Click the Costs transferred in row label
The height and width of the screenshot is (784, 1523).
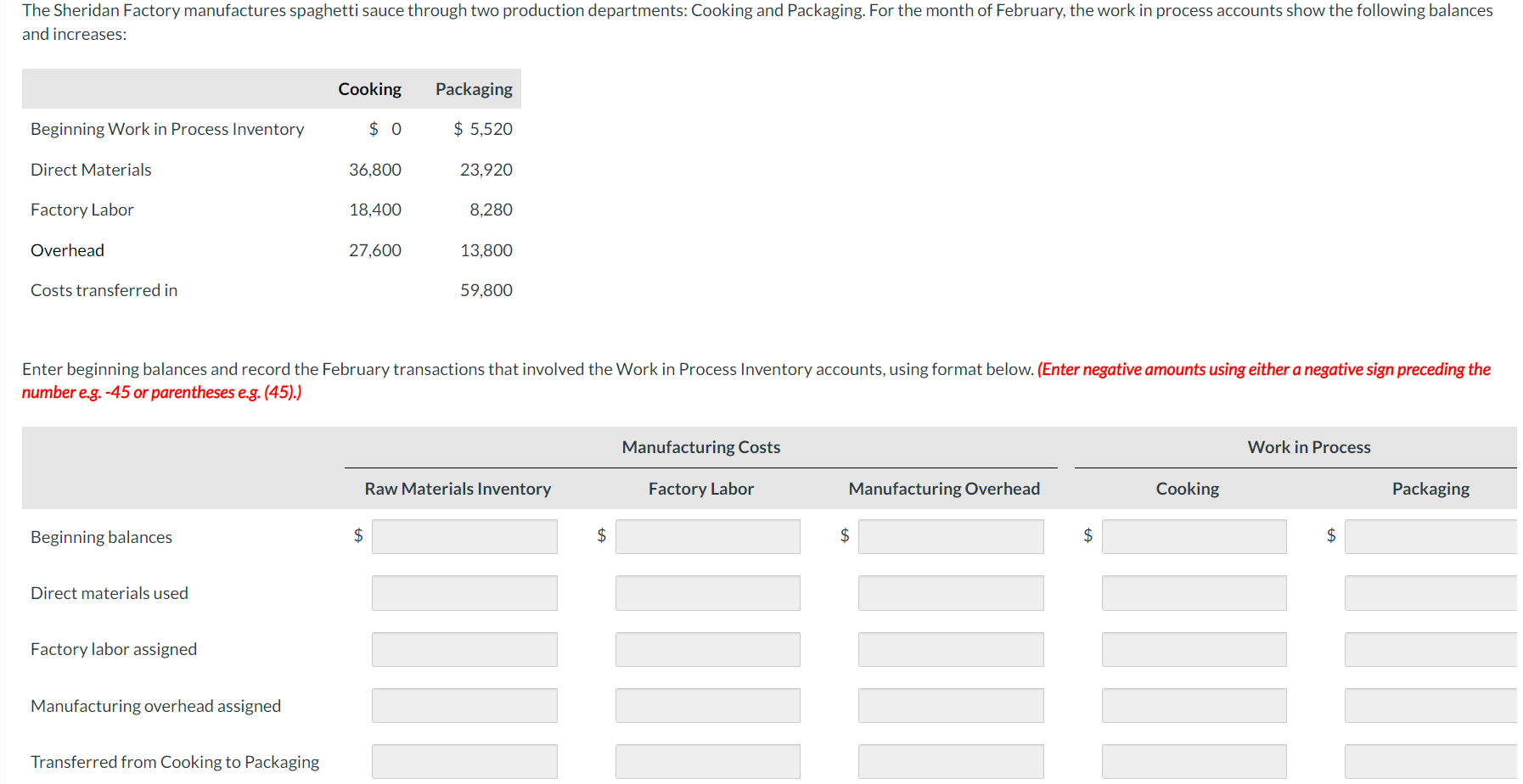pyautogui.click(x=104, y=290)
